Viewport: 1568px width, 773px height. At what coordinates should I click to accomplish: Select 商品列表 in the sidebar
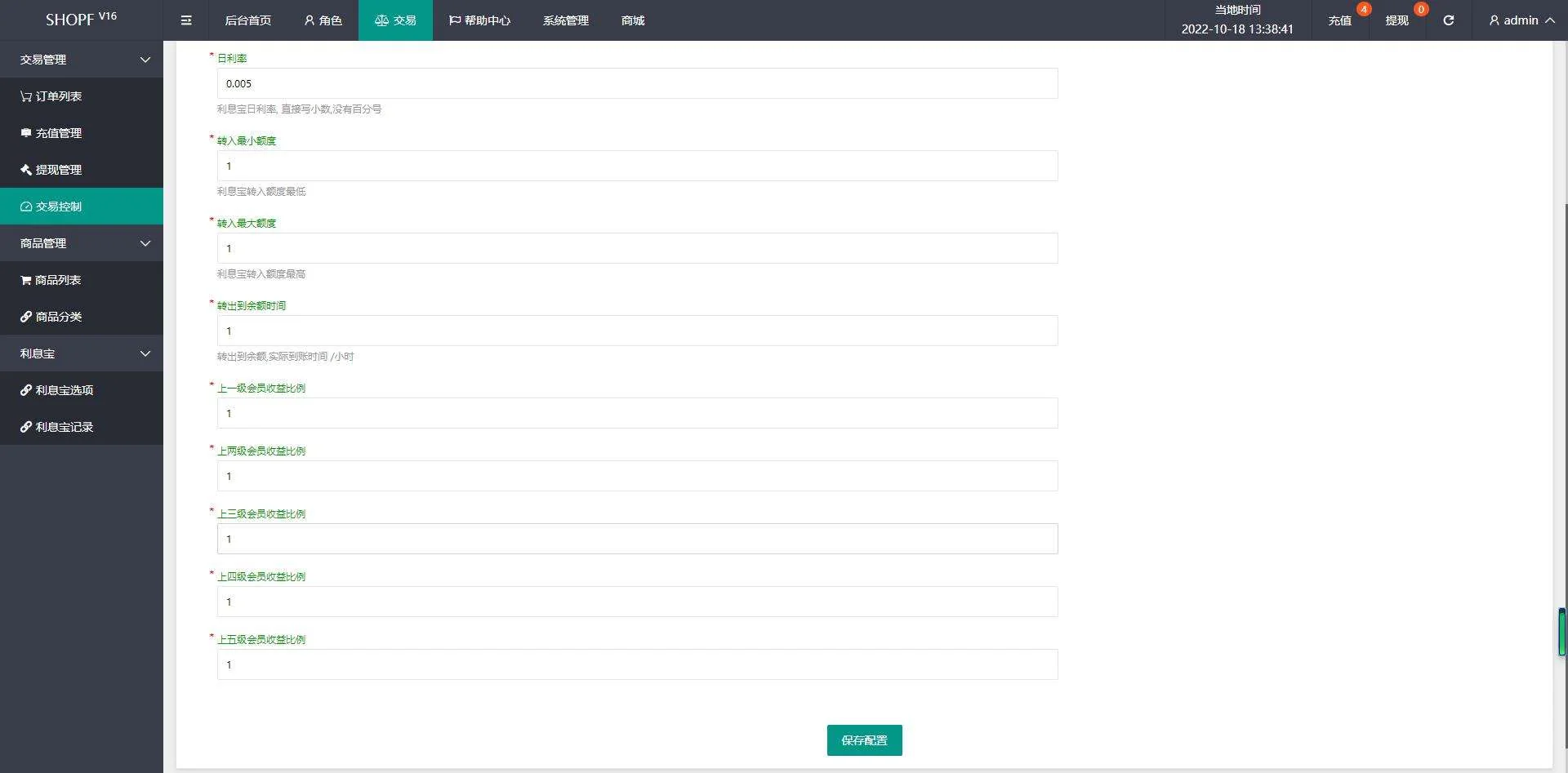(x=51, y=280)
